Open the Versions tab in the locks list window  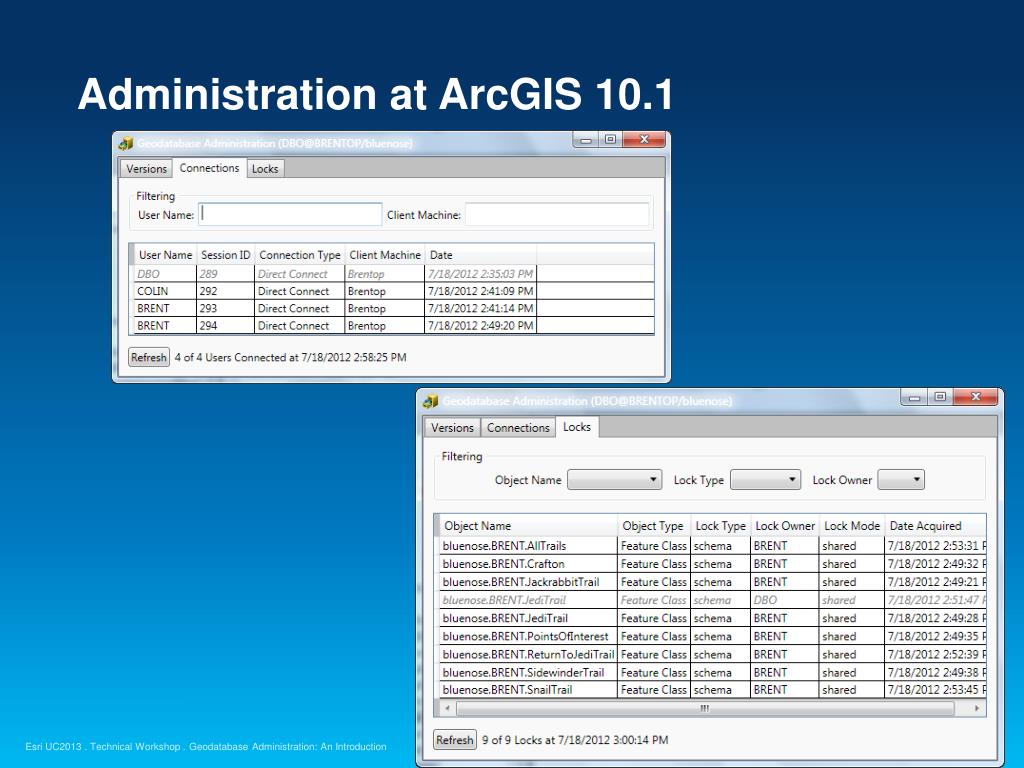pos(453,428)
